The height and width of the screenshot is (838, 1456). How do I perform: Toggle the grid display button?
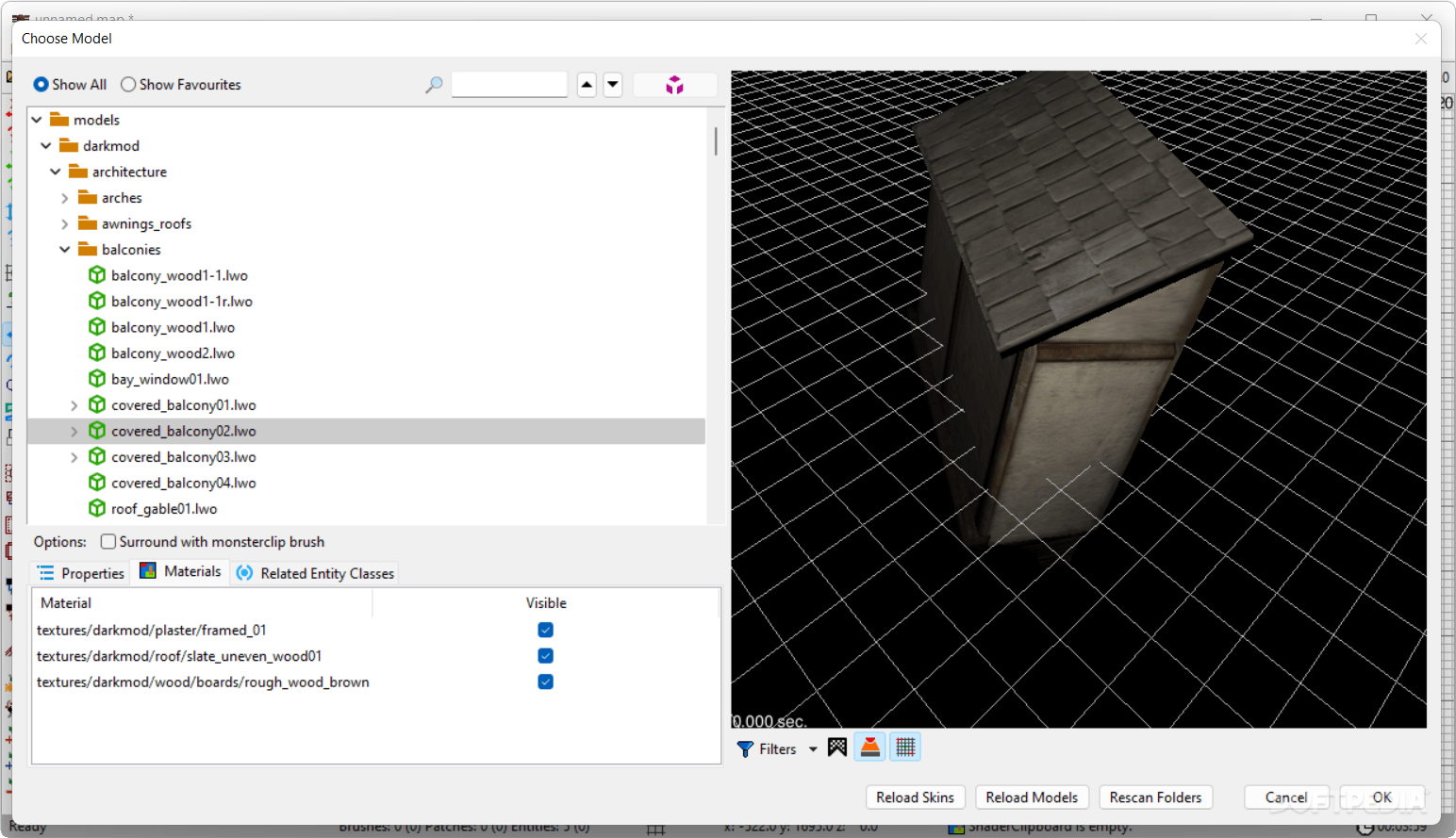tap(905, 748)
